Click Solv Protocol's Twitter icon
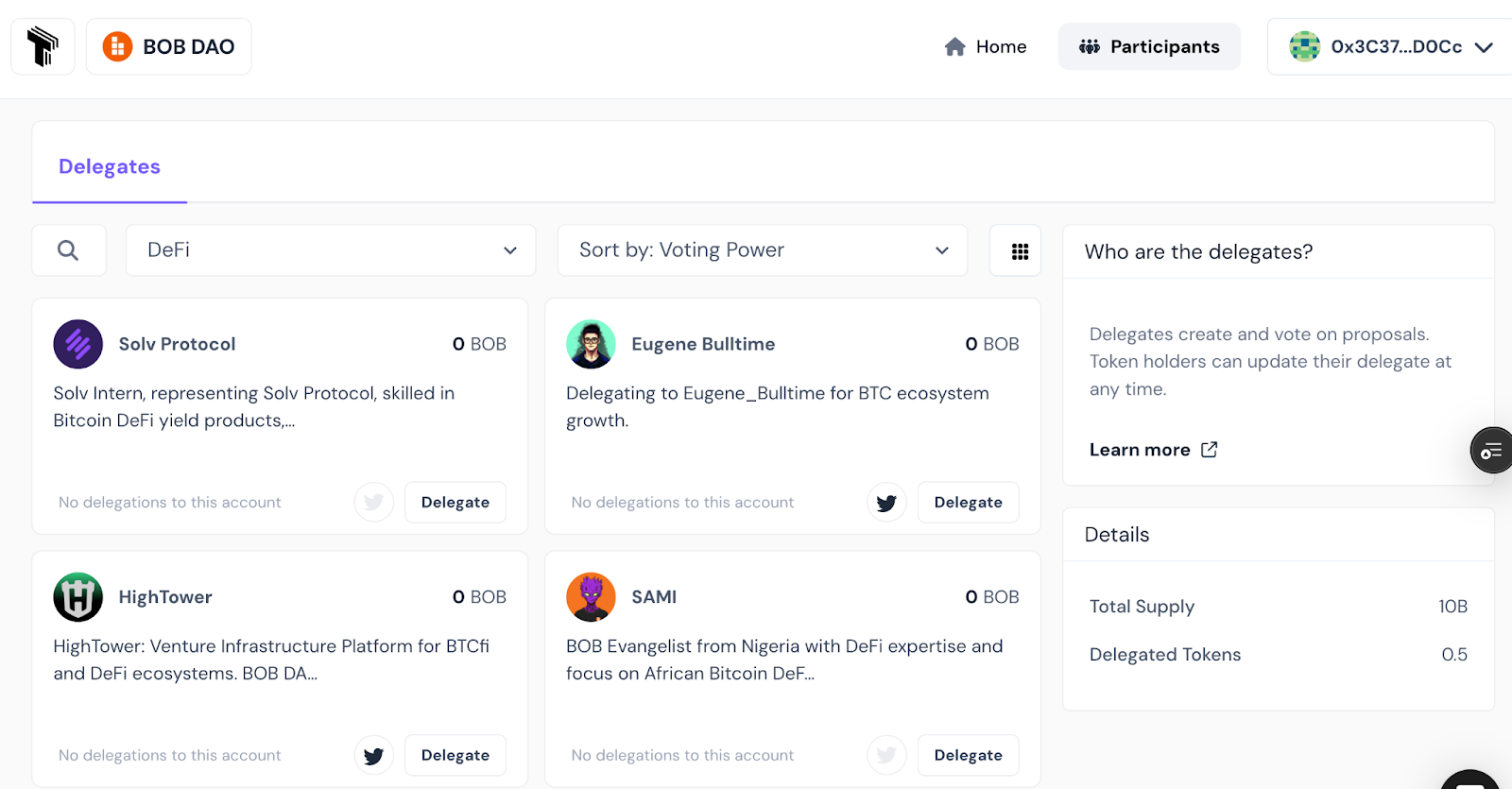The width and height of the screenshot is (1512, 789). pos(374,503)
